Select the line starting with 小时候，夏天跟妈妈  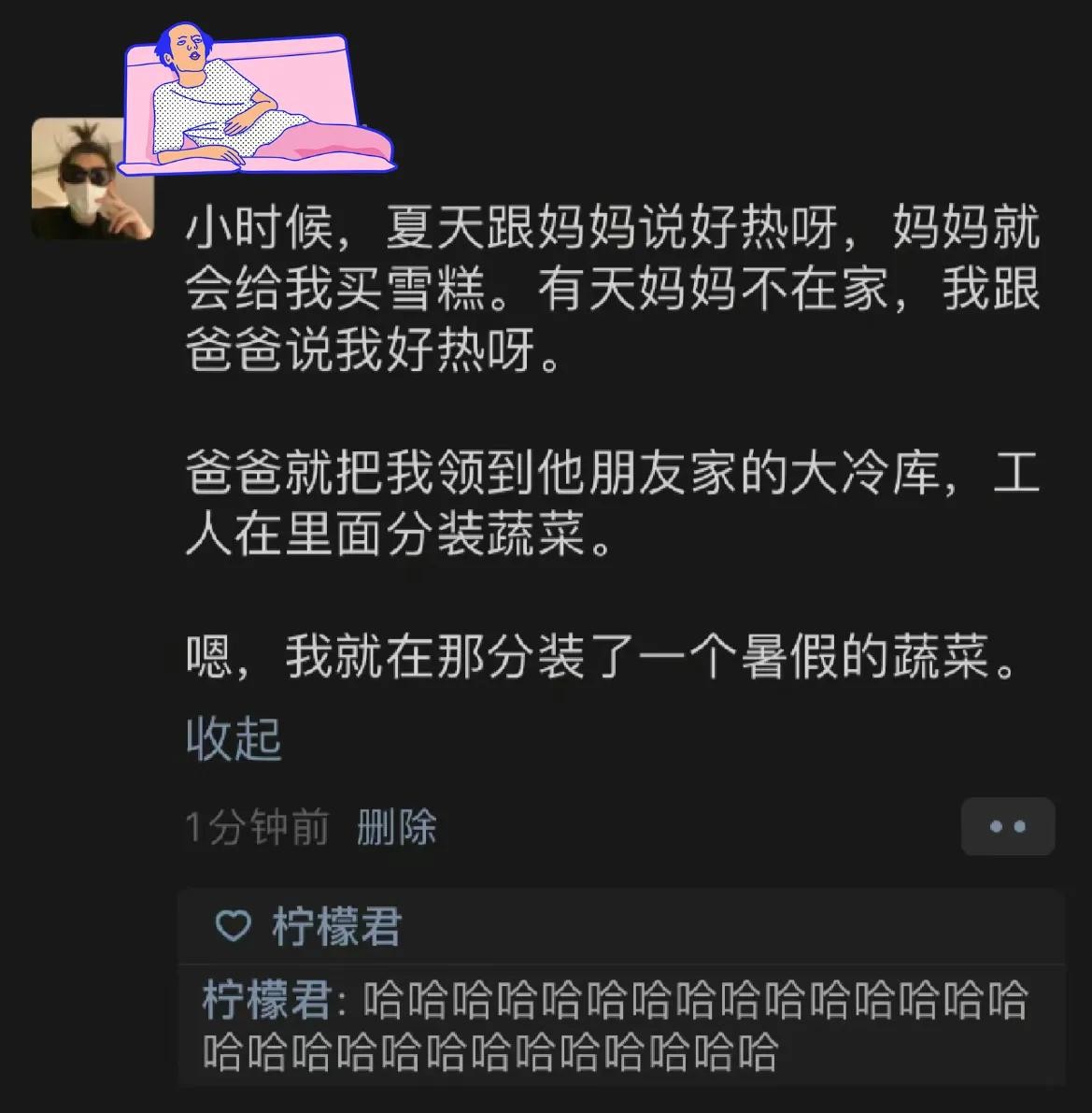(x=613, y=227)
